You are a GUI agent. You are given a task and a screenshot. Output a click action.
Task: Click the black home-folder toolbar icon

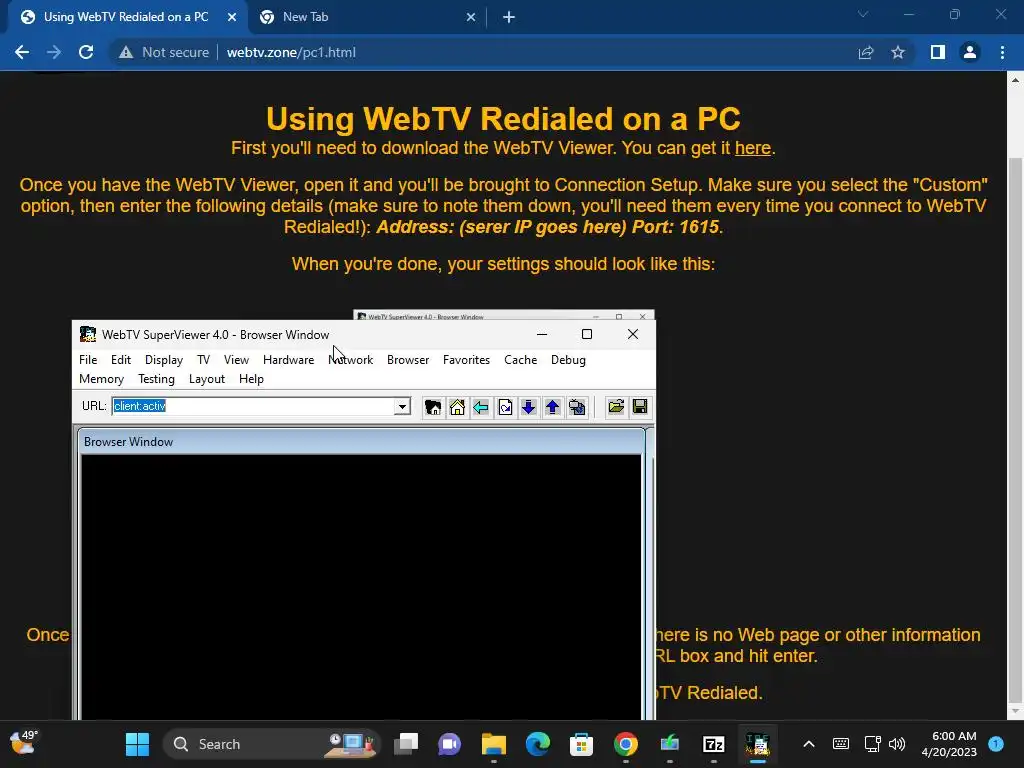(x=433, y=407)
